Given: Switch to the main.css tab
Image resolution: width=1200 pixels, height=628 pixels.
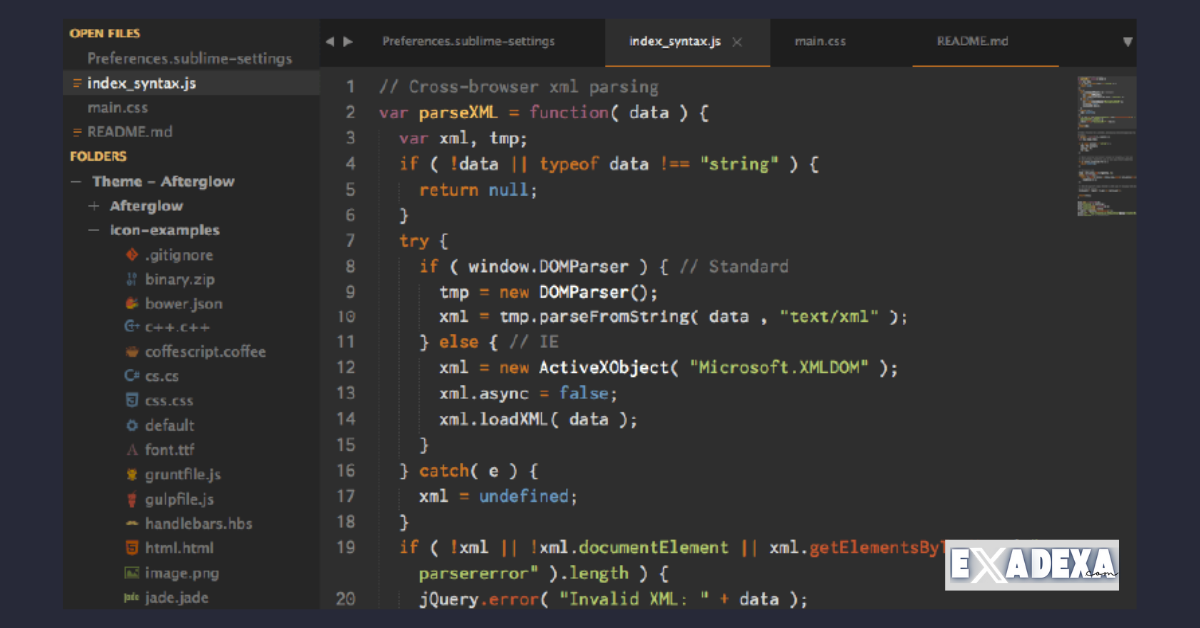Looking at the screenshot, I should click(x=820, y=42).
